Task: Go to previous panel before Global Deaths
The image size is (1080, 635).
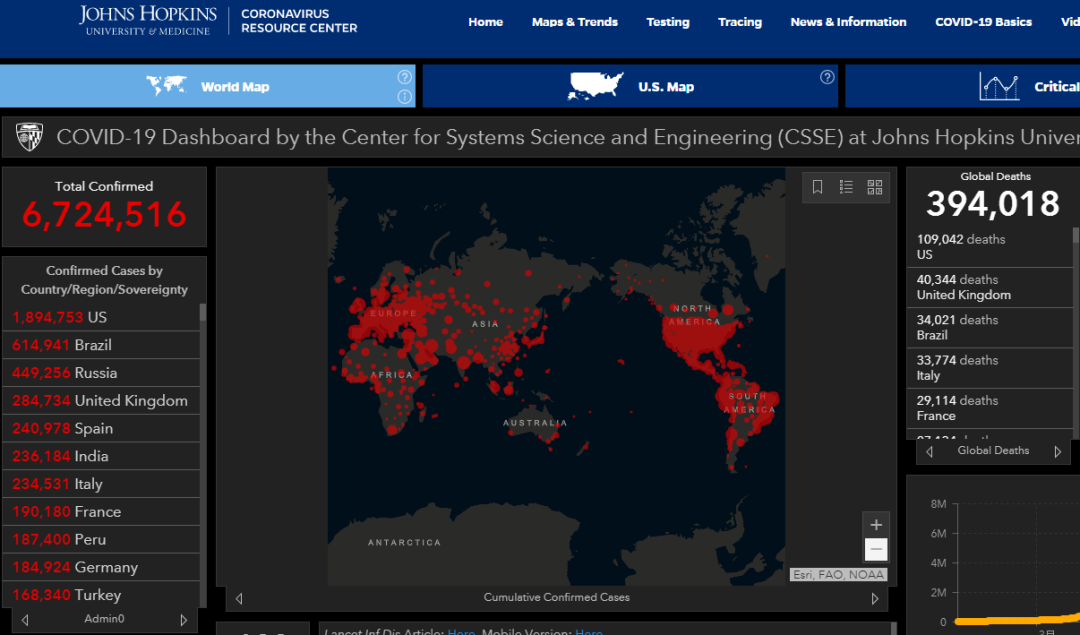Action: (x=930, y=451)
